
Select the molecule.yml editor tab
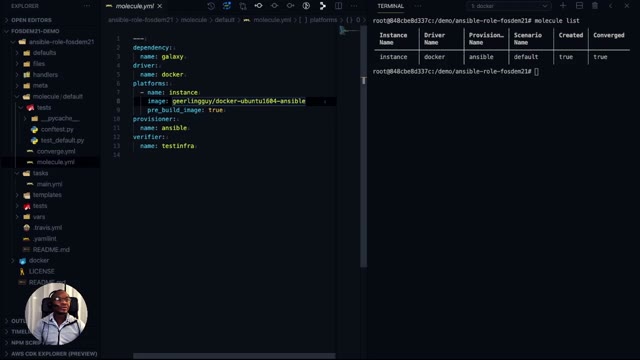(x=134, y=6)
